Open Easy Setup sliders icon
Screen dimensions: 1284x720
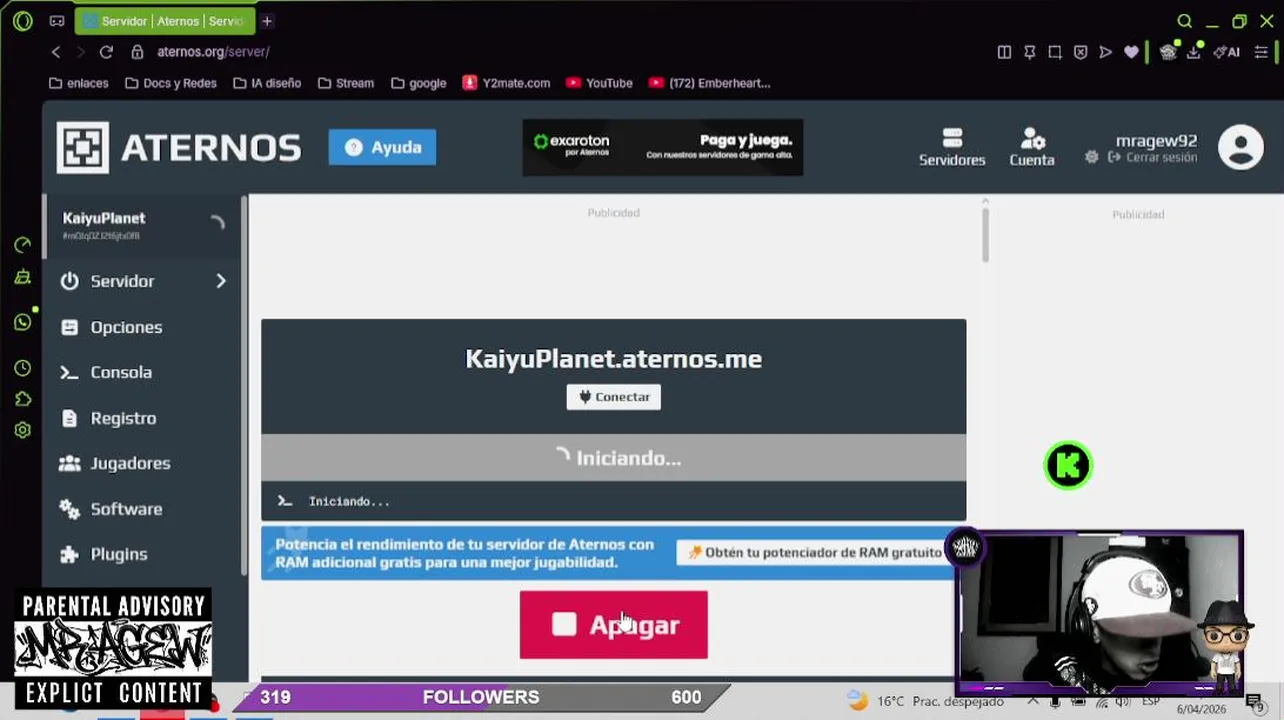1261,52
